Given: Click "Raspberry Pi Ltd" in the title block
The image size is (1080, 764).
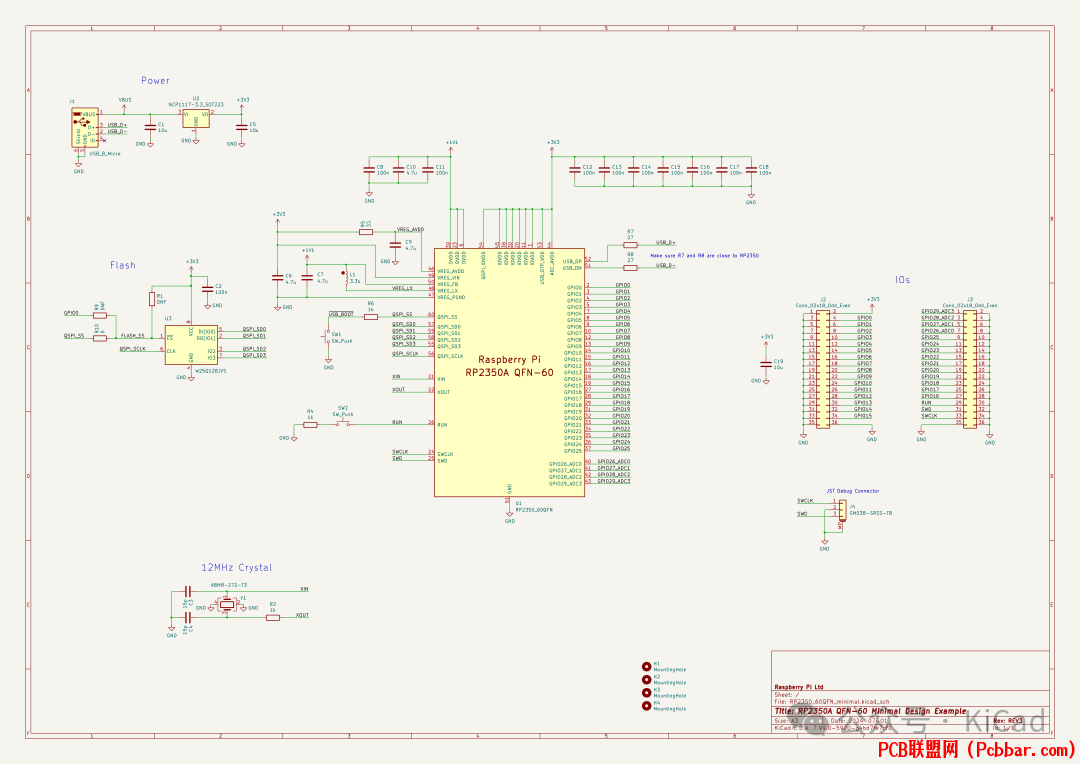Looking at the screenshot, I should (799, 687).
